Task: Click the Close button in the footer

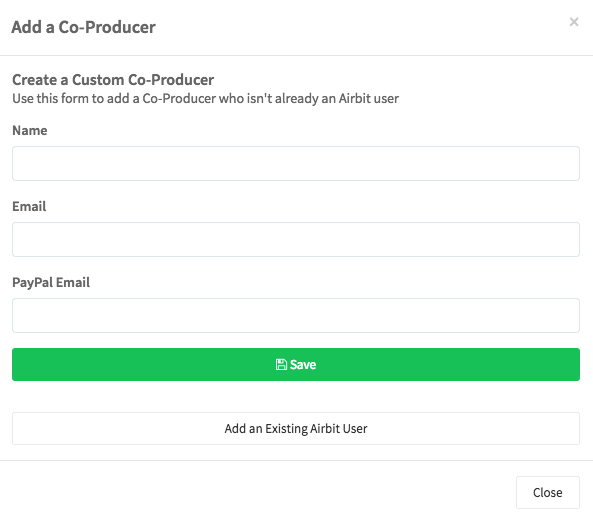Action: coord(548,492)
